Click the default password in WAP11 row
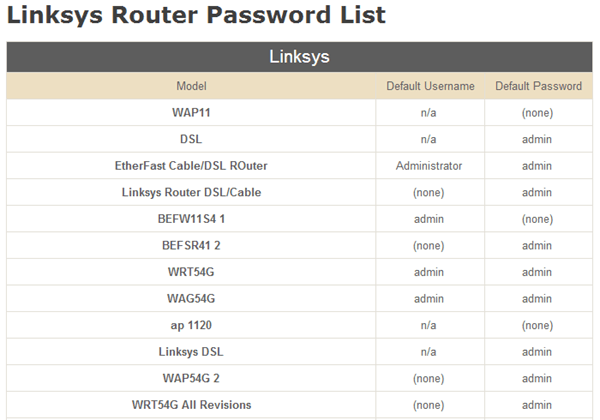The image size is (600, 420). pyautogui.click(x=537, y=113)
